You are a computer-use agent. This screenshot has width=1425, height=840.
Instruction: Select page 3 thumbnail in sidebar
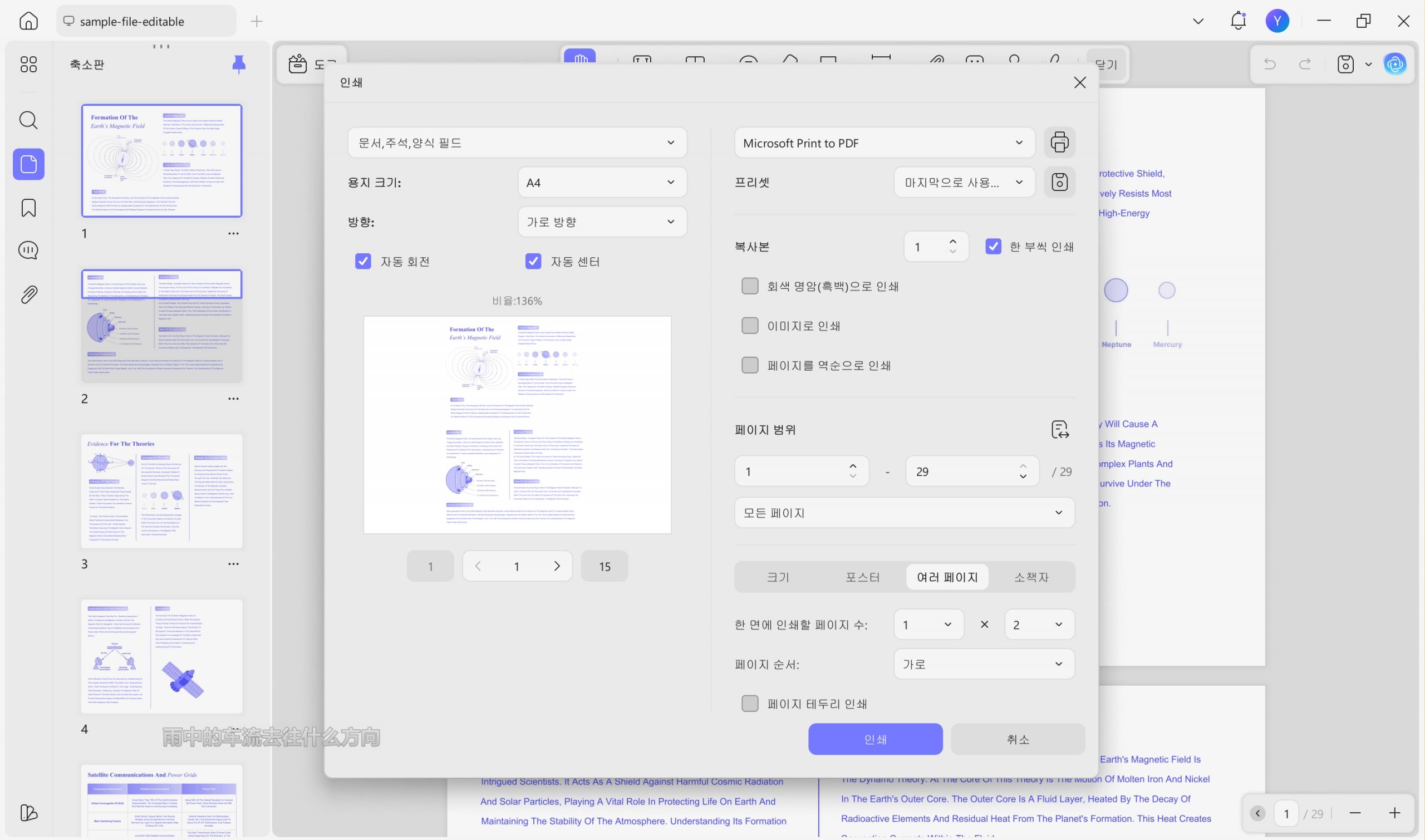click(x=161, y=492)
